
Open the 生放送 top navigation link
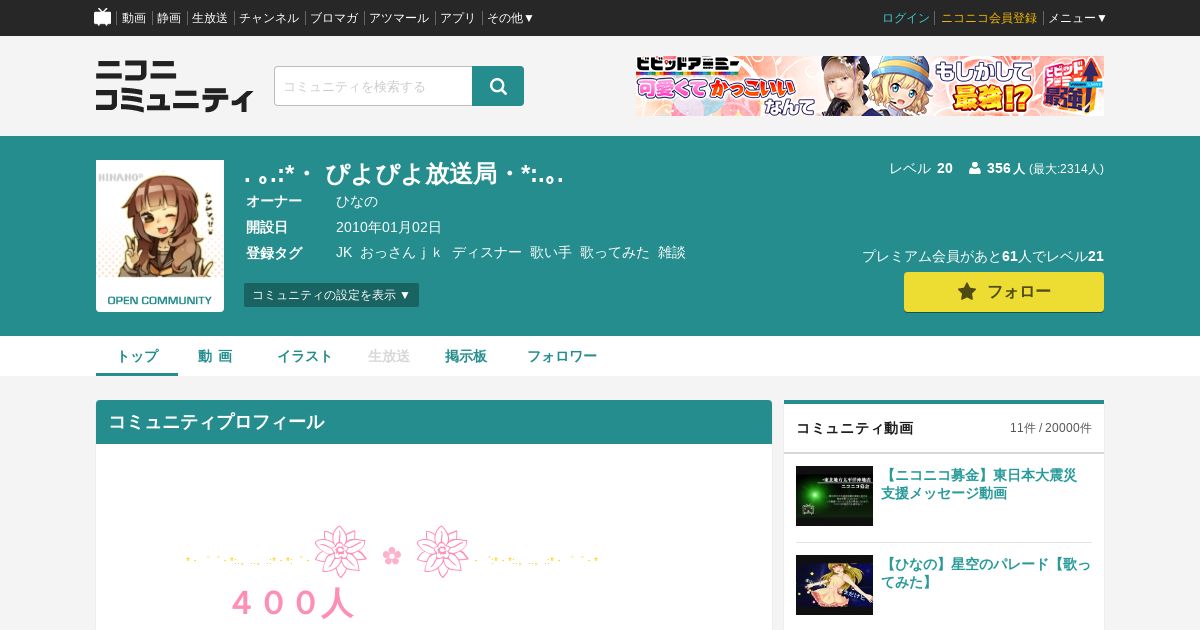coord(210,18)
